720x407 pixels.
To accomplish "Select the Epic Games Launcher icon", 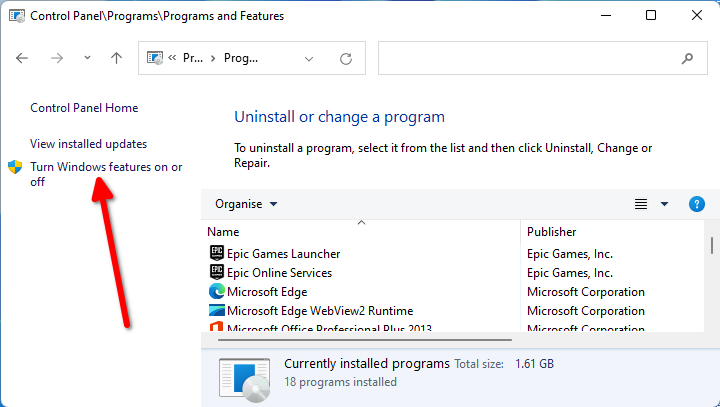I will click(217, 254).
